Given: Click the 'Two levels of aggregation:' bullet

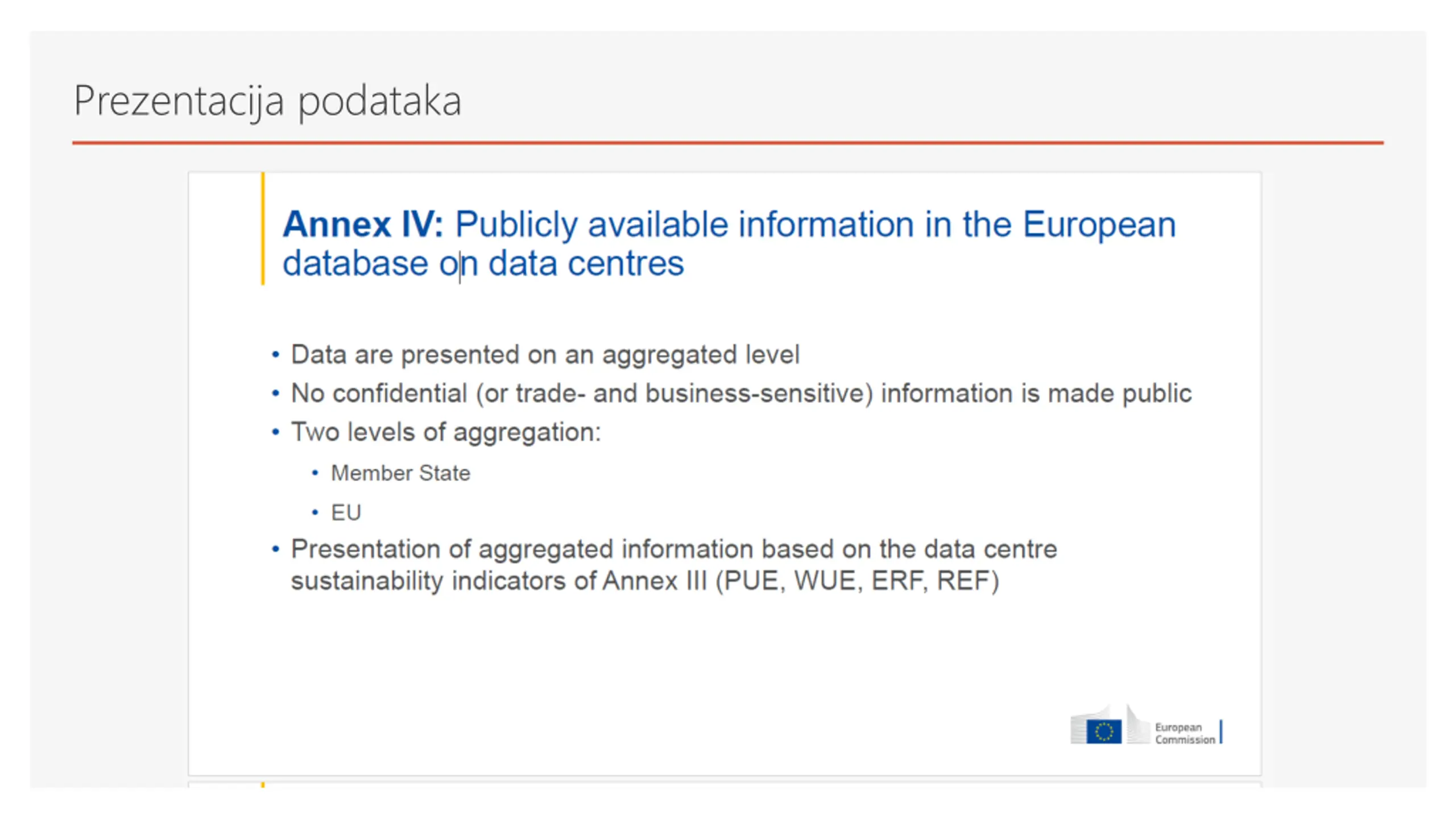Looking at the screenshot, I should (x=446, y=433).
